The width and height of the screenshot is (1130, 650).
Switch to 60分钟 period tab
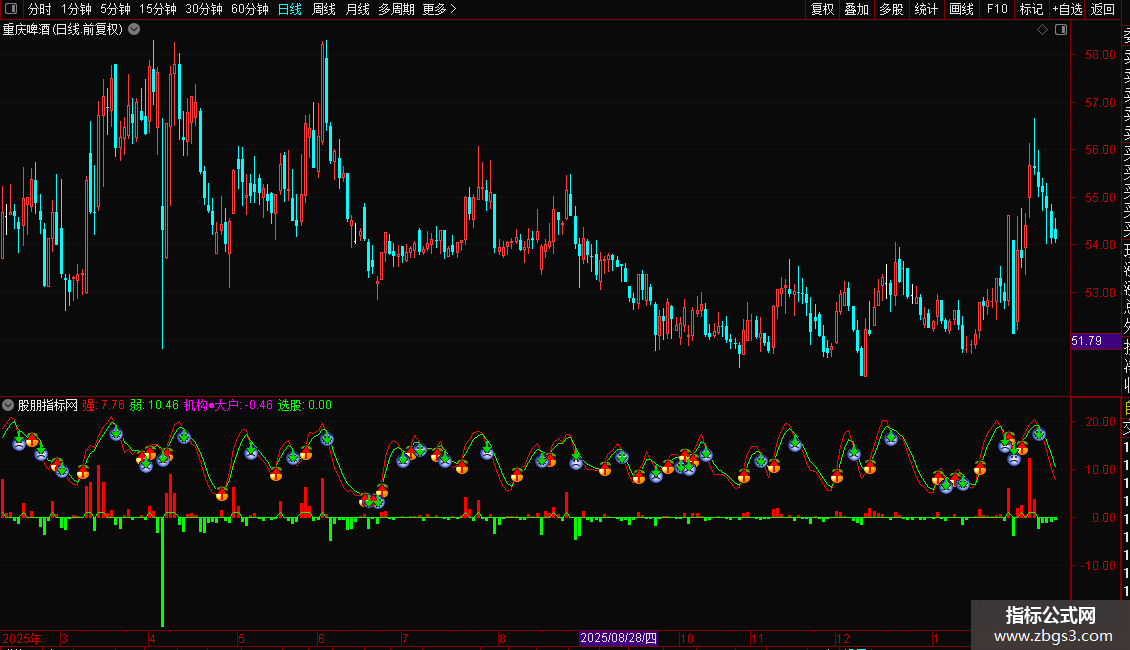(x=249, y=9)
